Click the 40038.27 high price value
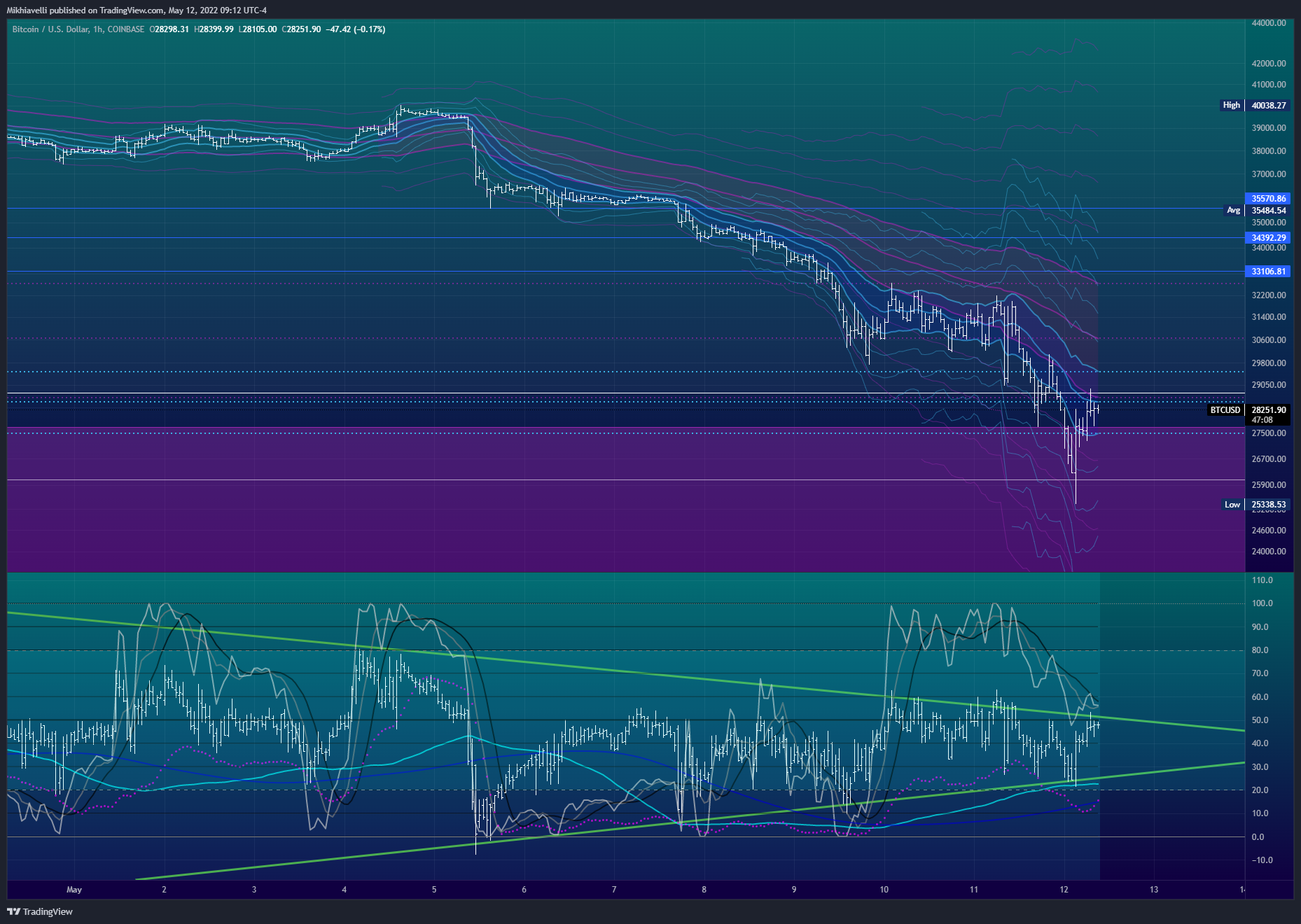The image size is (1301, 924). click(x=1269, y=106)
